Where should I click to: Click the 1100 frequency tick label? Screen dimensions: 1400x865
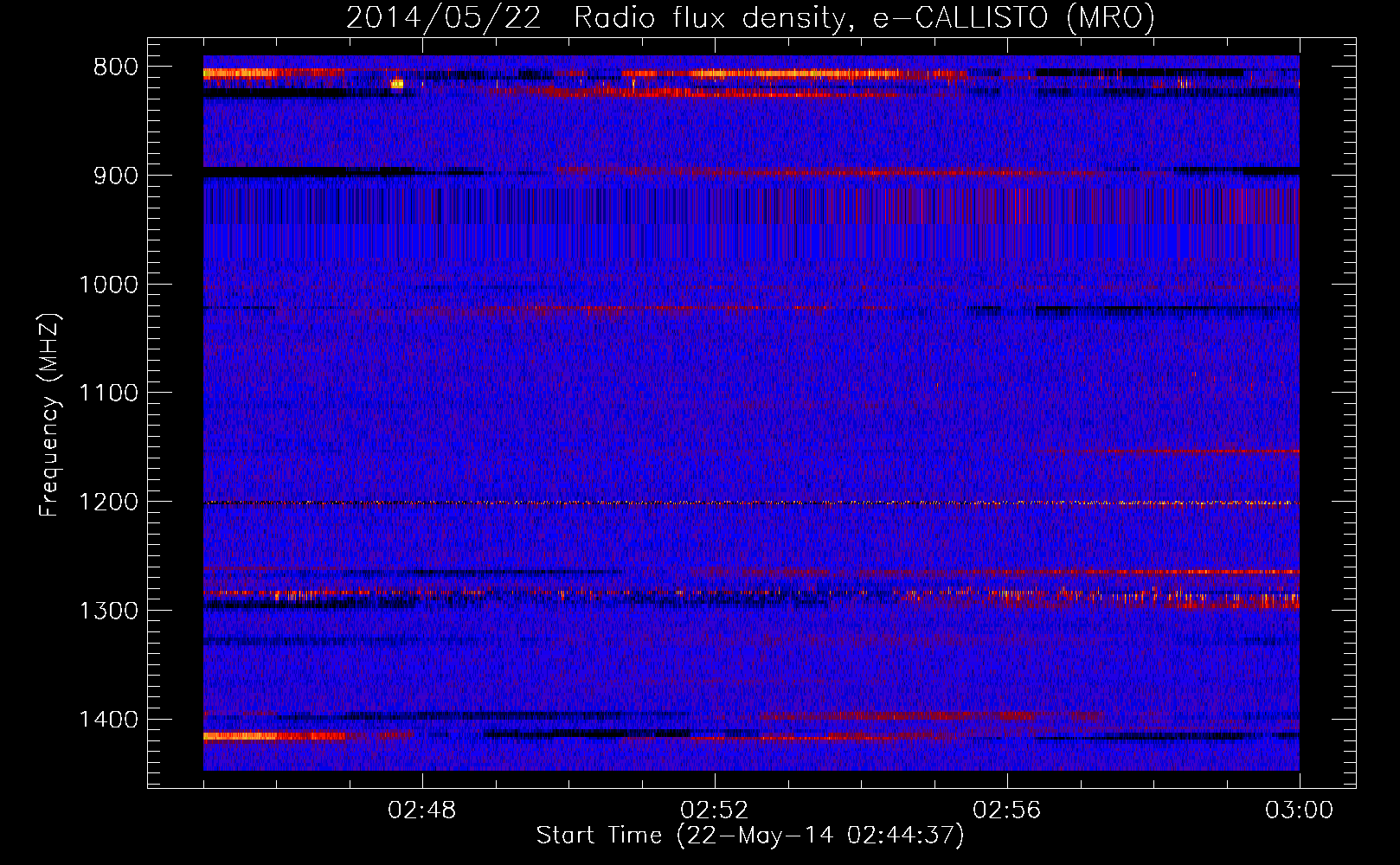pos(108,394)
